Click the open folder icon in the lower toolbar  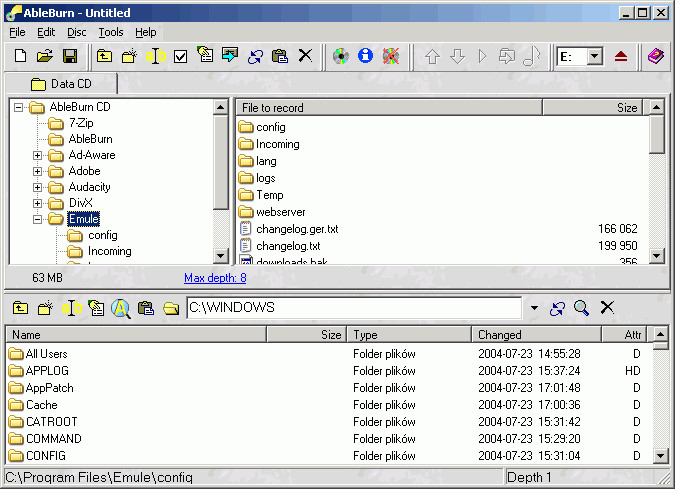click(x=171, y=308)
